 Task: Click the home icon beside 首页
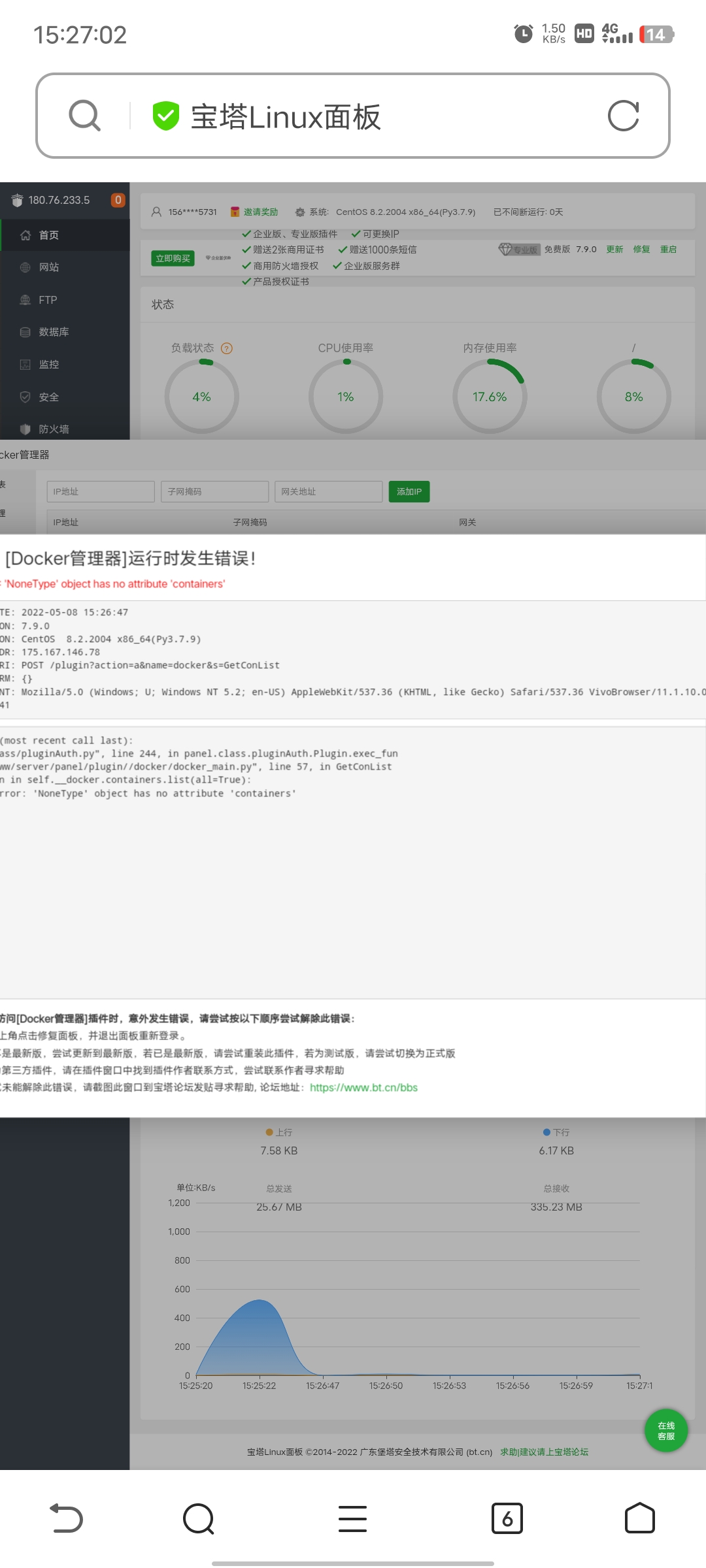[25, 235]
